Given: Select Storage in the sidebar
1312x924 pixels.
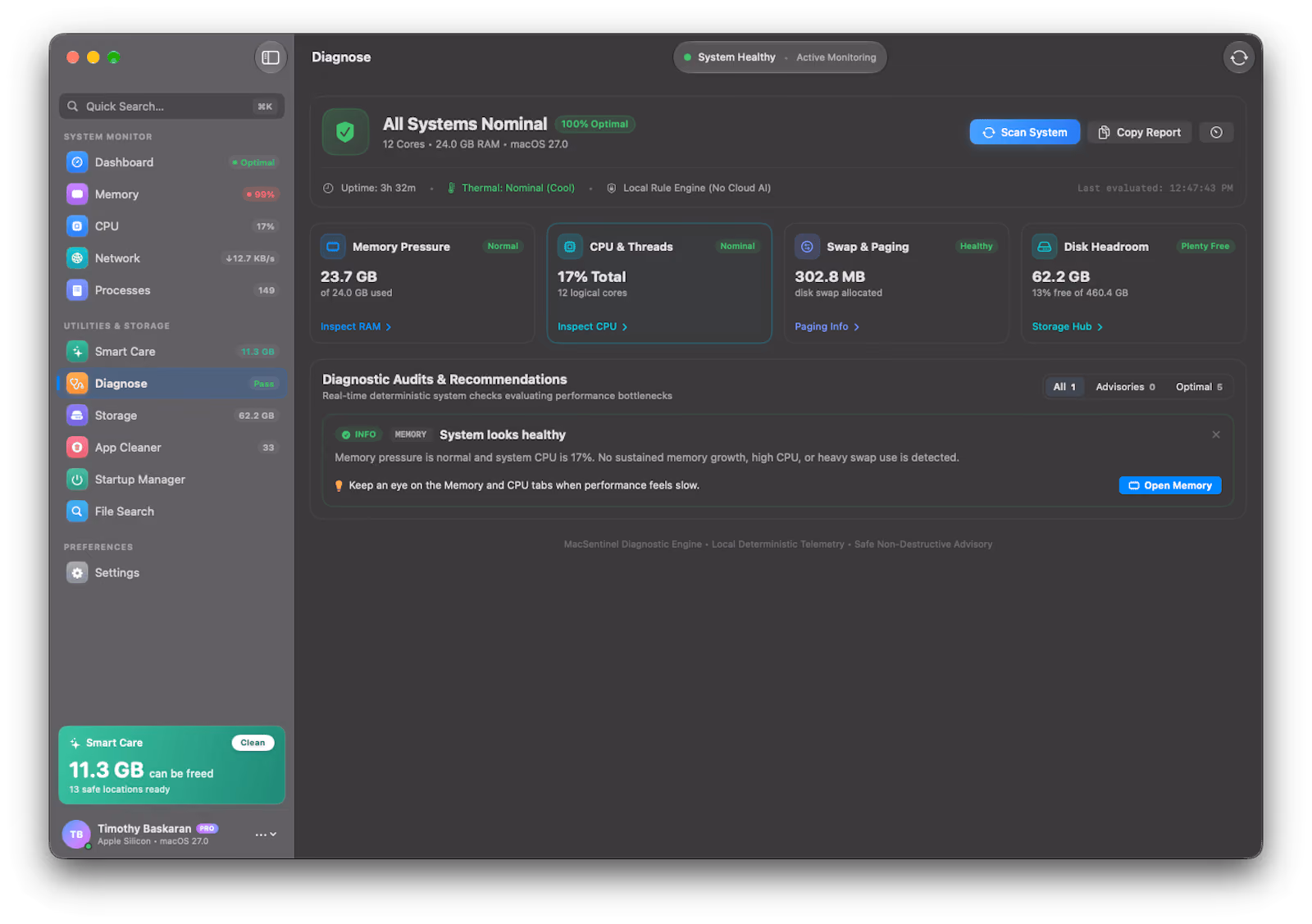Looking at the screenshot, I should [x=172, y=416].
